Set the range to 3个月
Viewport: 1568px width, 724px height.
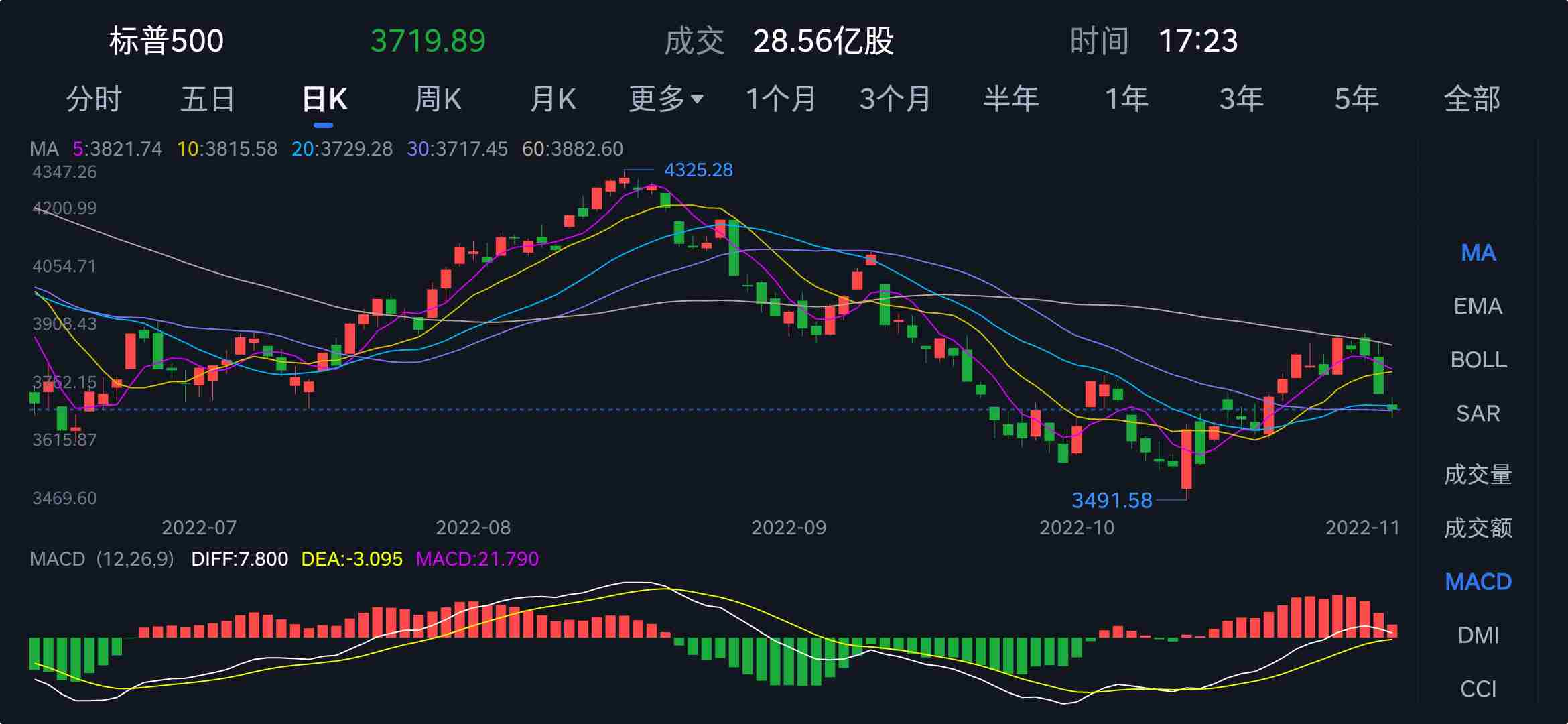pyautogui.click(x=895, y=99)
